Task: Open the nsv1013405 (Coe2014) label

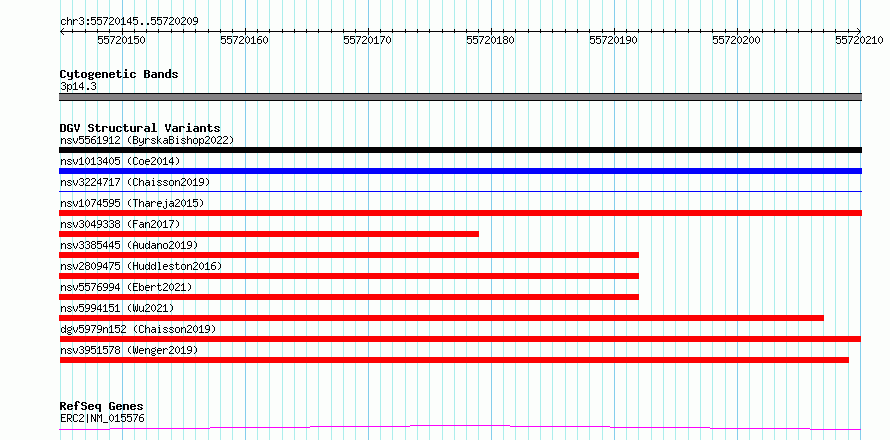Action: click(x=120, y=161)
